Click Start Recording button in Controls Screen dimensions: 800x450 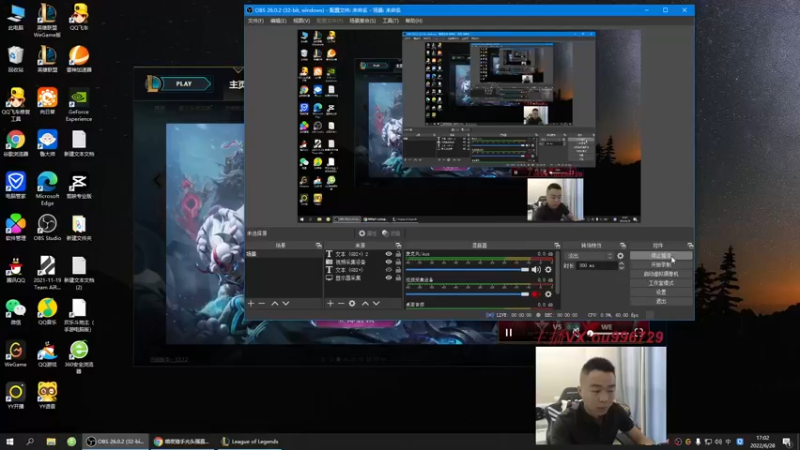click(661, 265)
